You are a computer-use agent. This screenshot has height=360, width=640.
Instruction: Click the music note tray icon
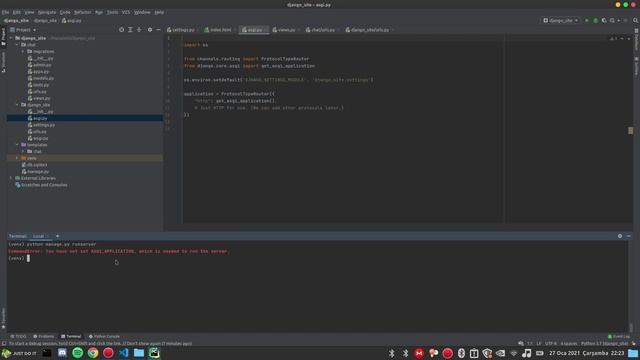pos(527,353)
